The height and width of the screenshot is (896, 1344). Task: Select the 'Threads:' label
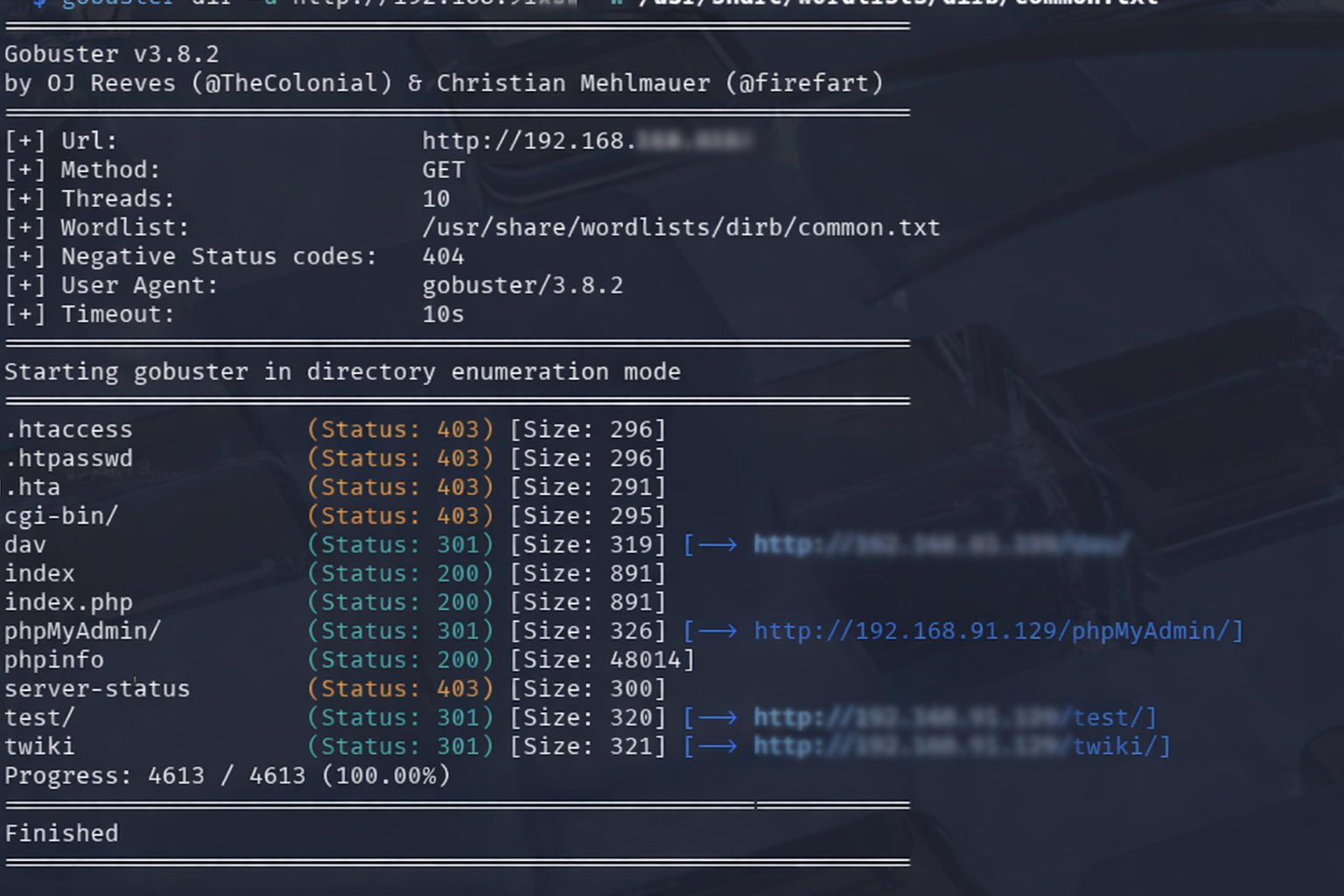click(x=117, y=199)
